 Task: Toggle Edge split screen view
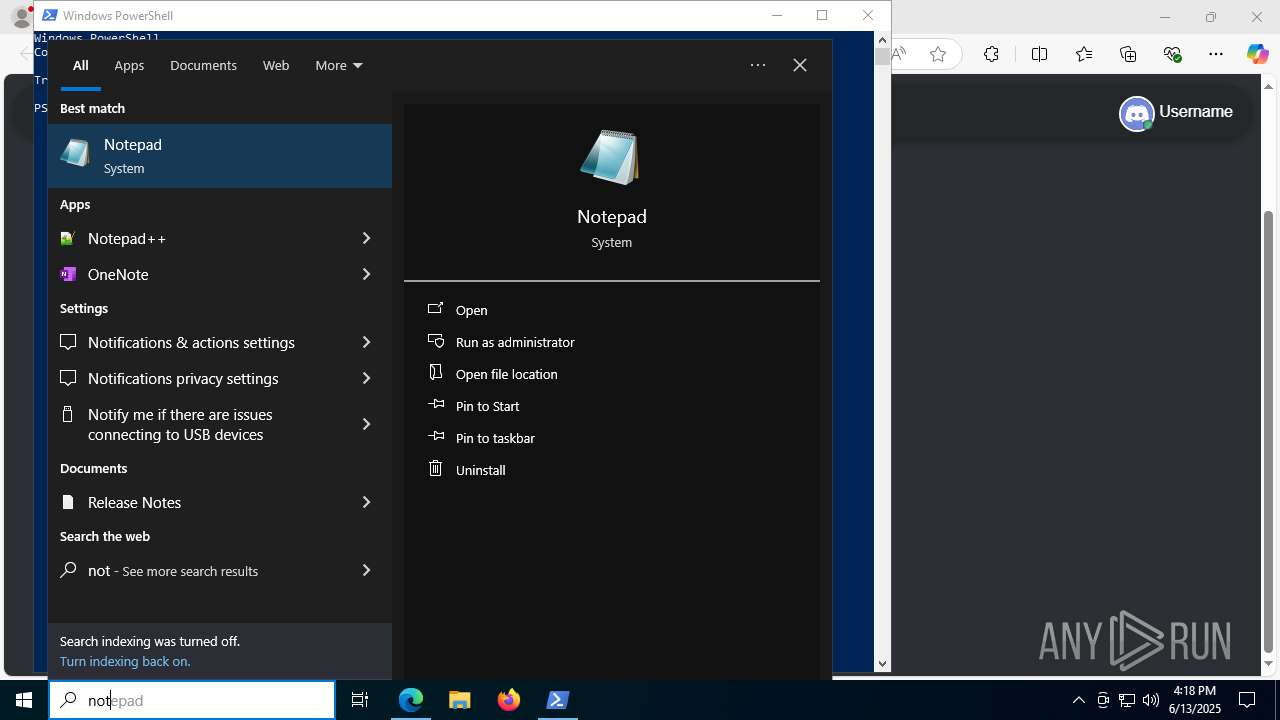click(x=1039, y=54)
